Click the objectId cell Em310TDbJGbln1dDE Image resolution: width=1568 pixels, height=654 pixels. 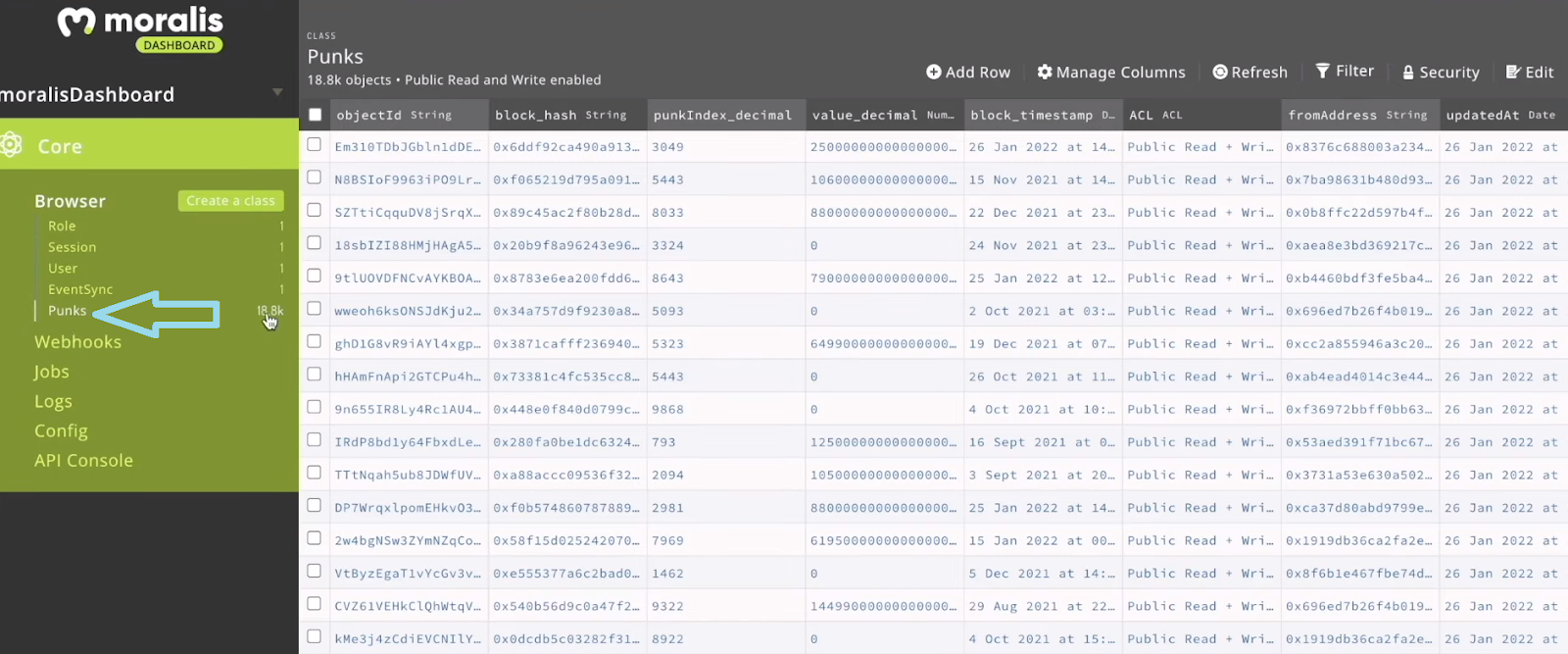tap(410, 146)
